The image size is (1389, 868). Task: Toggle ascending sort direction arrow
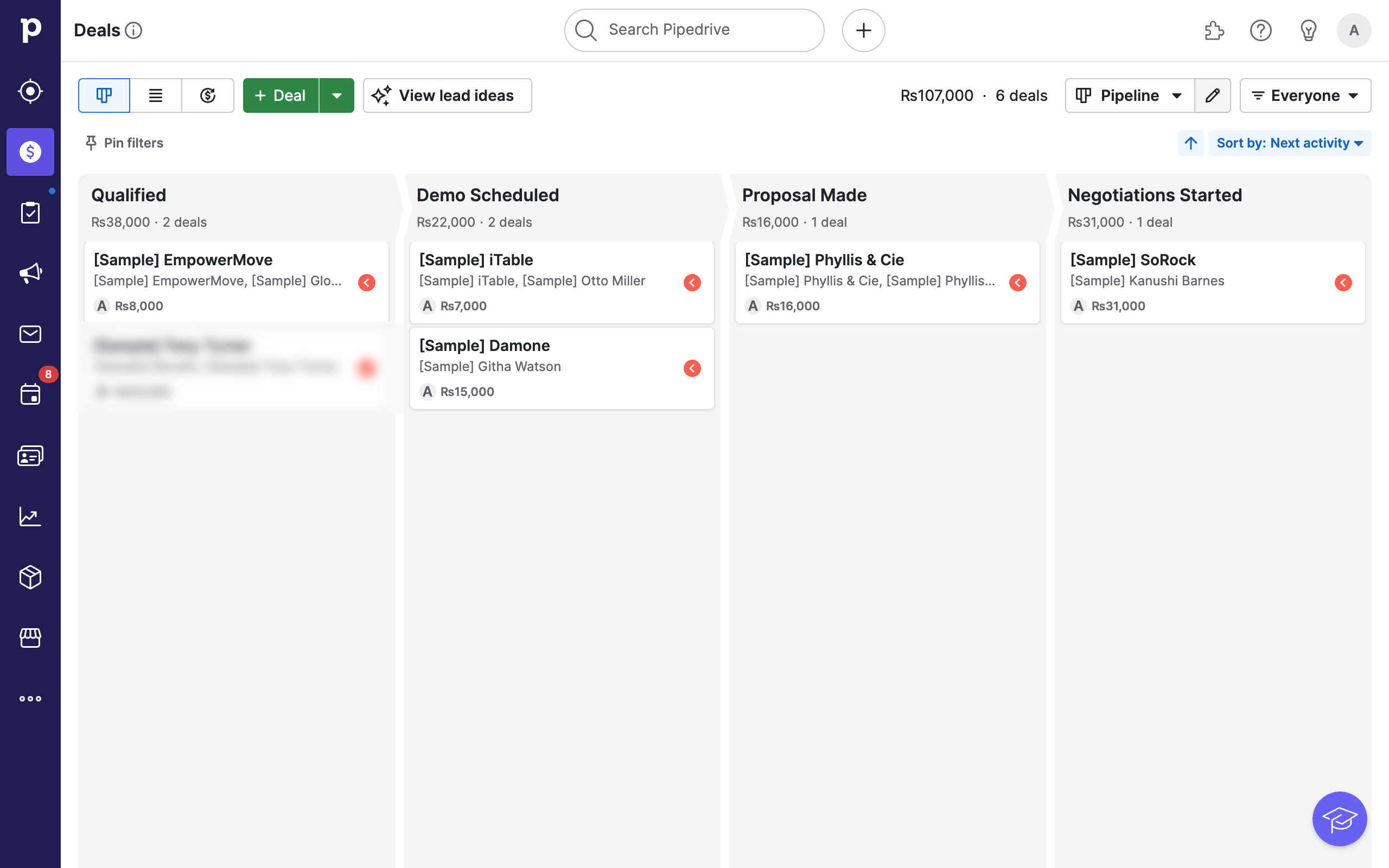tap(1190, 143)
